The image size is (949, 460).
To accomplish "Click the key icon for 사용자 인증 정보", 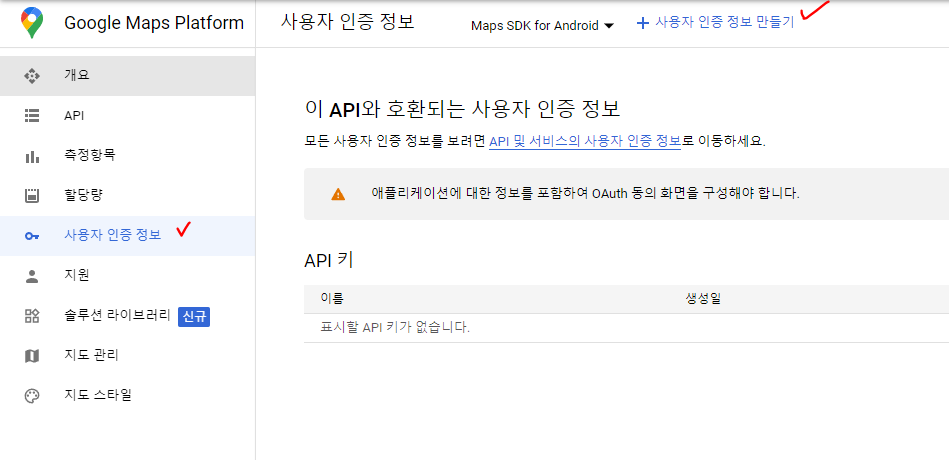I will point(31,236).
